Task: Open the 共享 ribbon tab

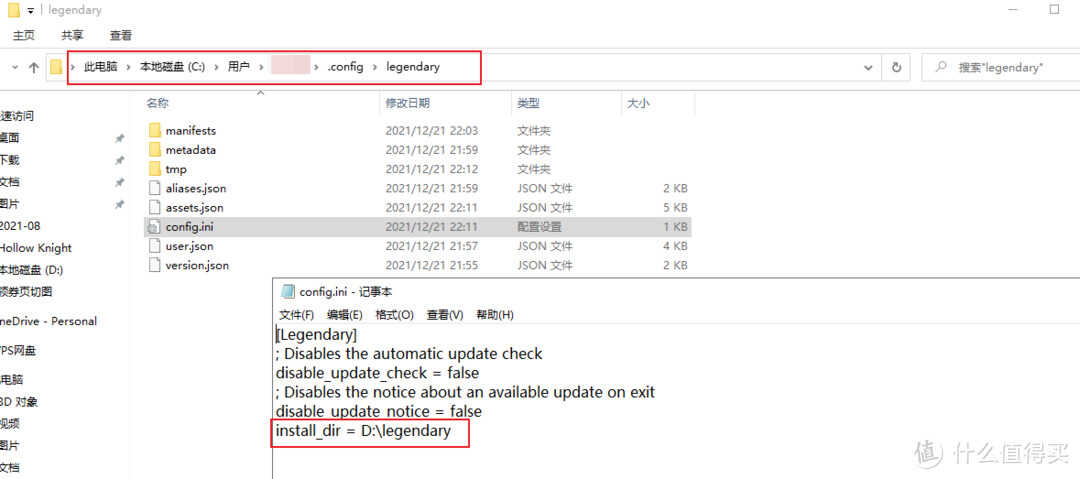Action: [x=72, y=35]
